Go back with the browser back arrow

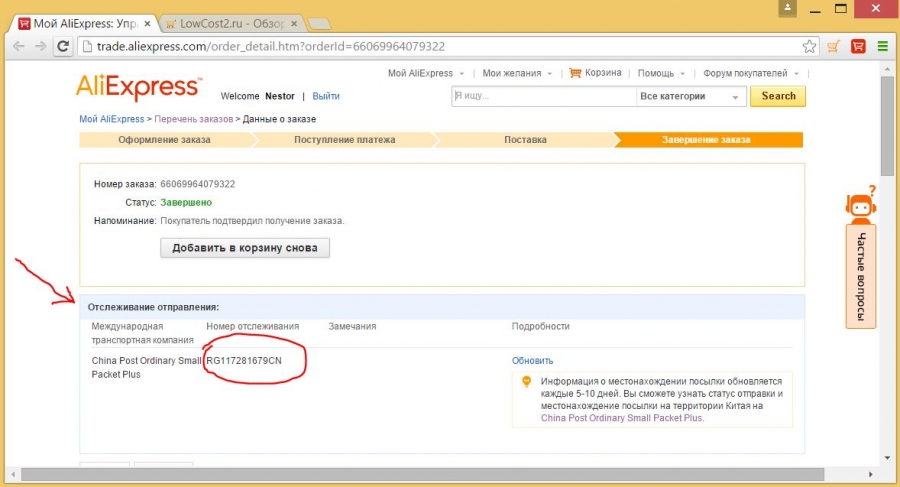click(x=18, y=47)
